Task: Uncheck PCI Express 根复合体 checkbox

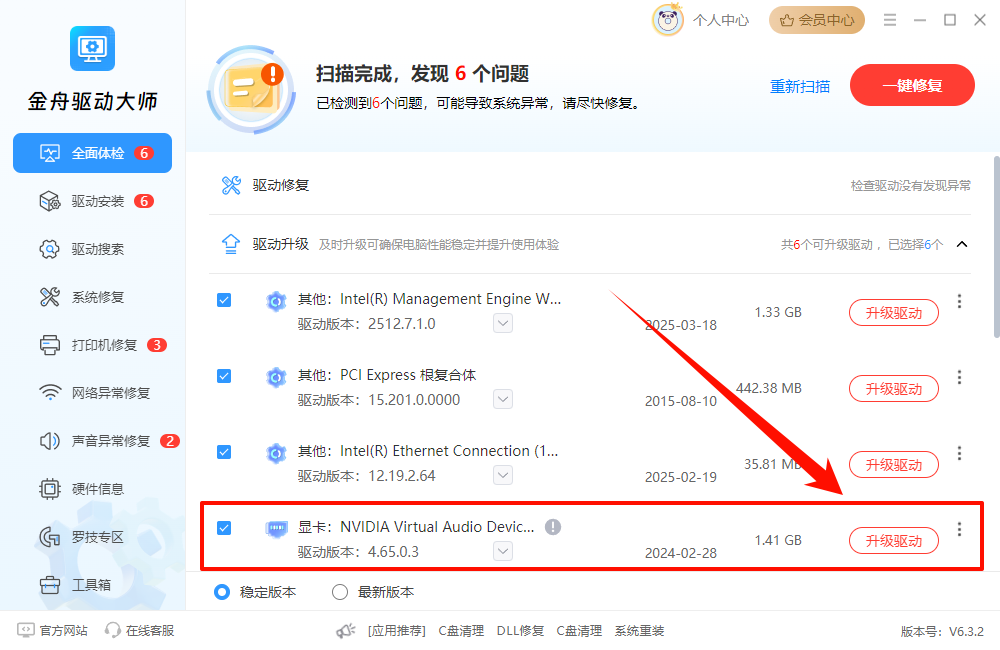Action: [224, 376]
